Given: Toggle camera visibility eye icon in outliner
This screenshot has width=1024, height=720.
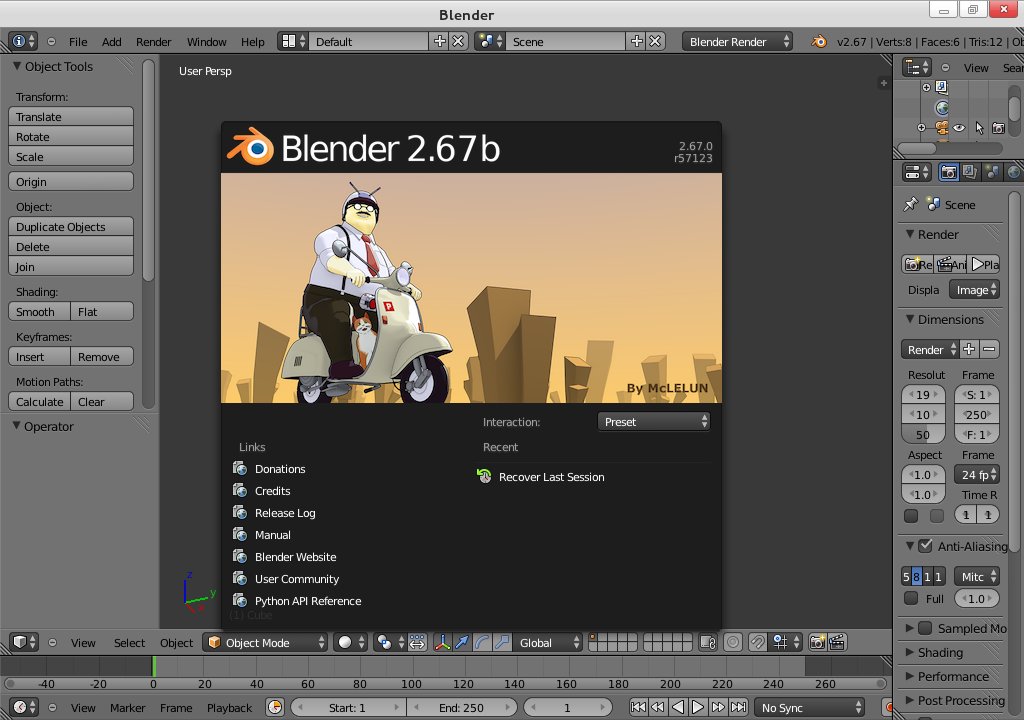Looking at the screenshot, I should pos(959,128).
